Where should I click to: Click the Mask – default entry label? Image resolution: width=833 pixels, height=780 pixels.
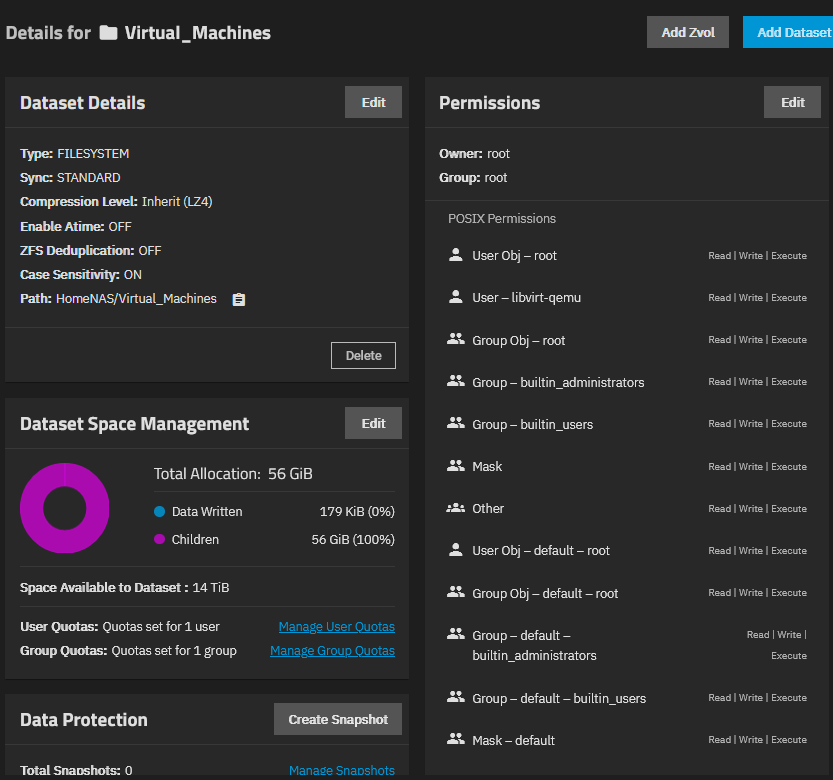[514, 740]
